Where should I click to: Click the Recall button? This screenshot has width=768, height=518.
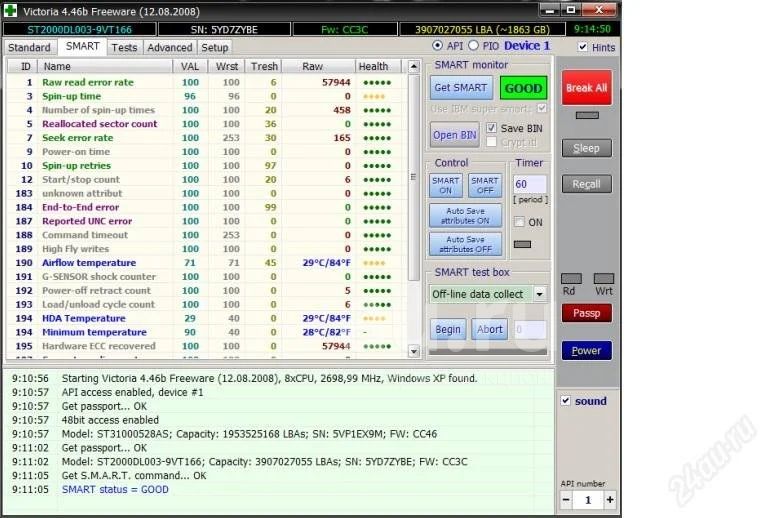tap(586, 184)
